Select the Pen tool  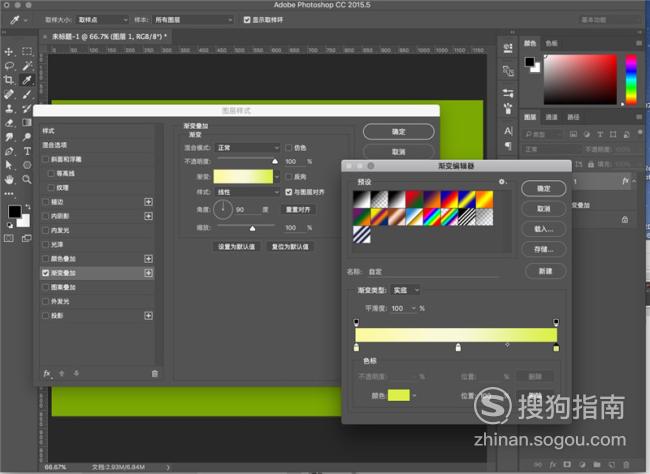click(9, 151)
